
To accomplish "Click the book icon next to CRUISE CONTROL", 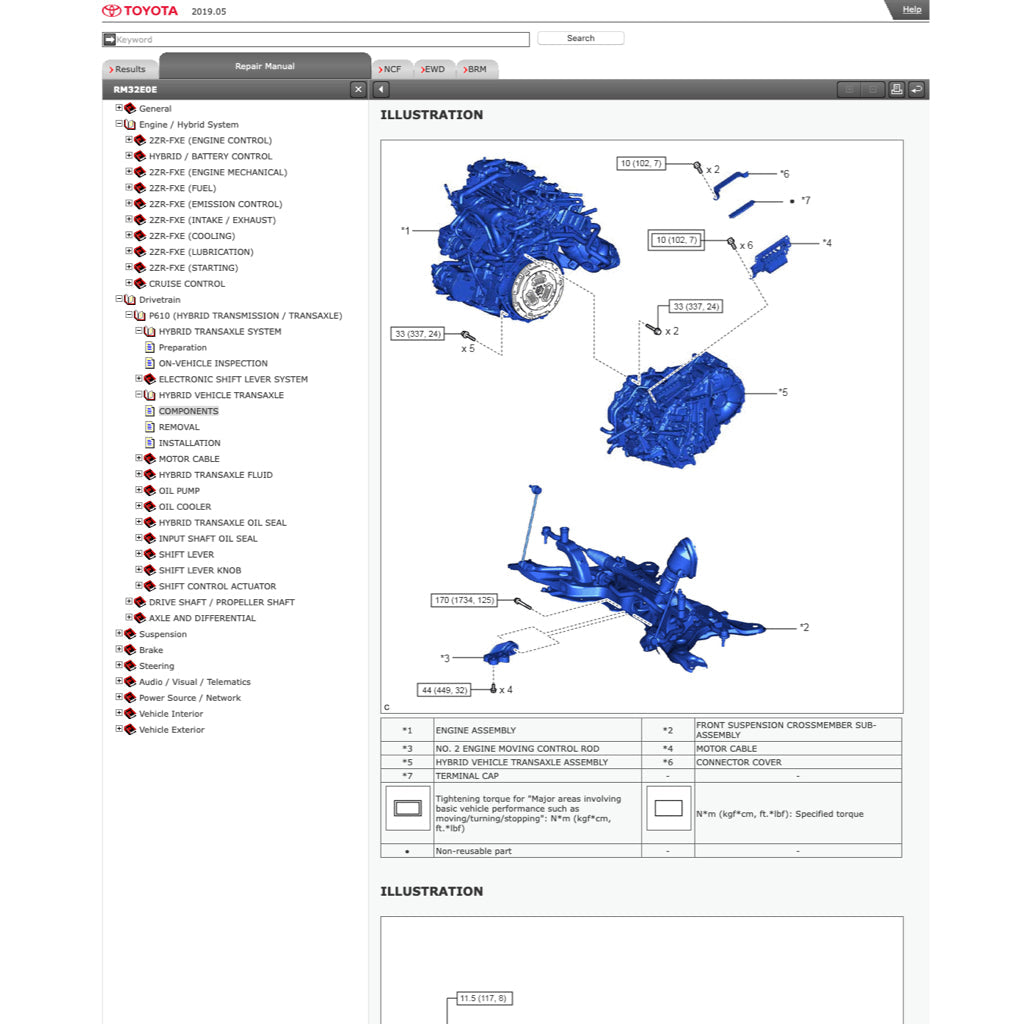I will (x=140, y=284).
